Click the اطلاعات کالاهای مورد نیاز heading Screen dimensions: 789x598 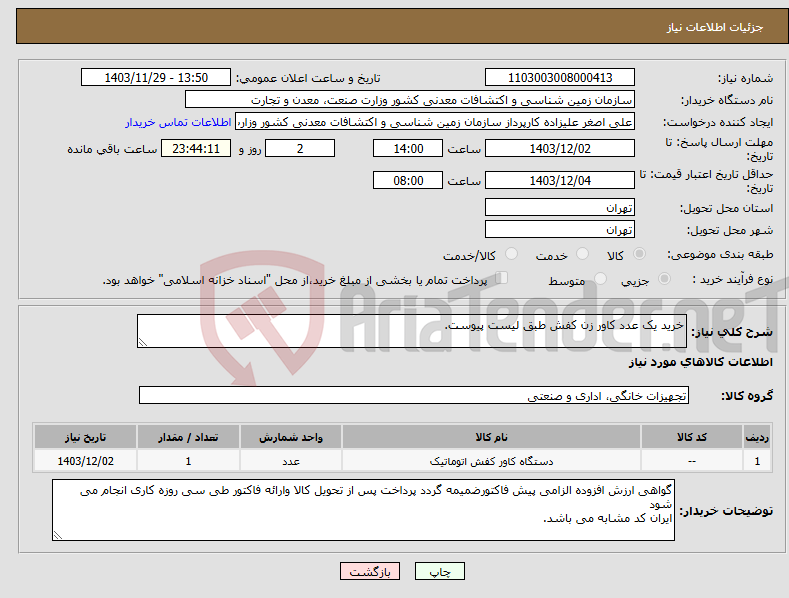[700, 362]
